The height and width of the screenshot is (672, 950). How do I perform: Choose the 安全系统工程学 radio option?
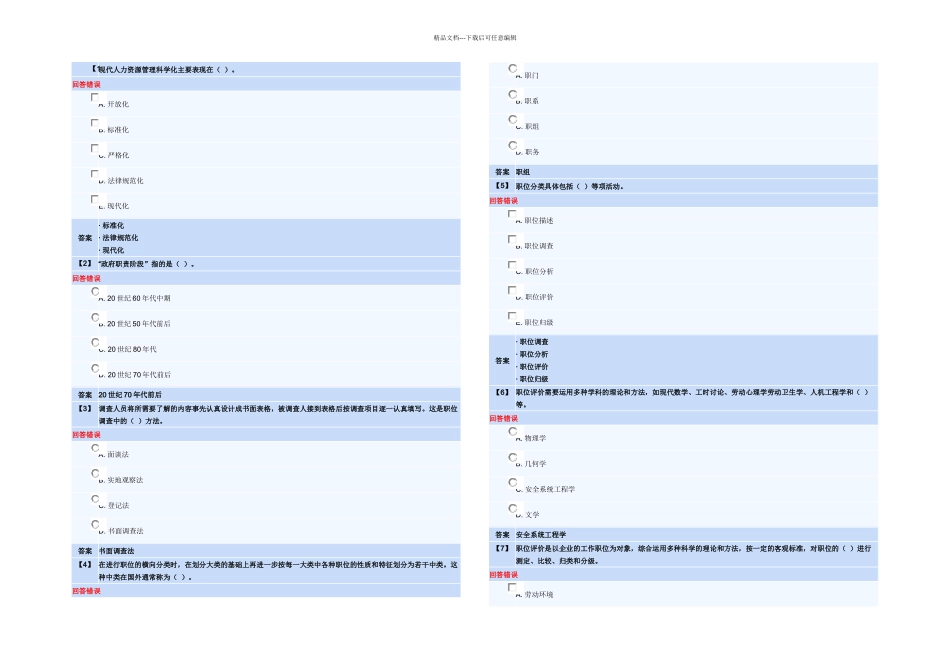513,482
